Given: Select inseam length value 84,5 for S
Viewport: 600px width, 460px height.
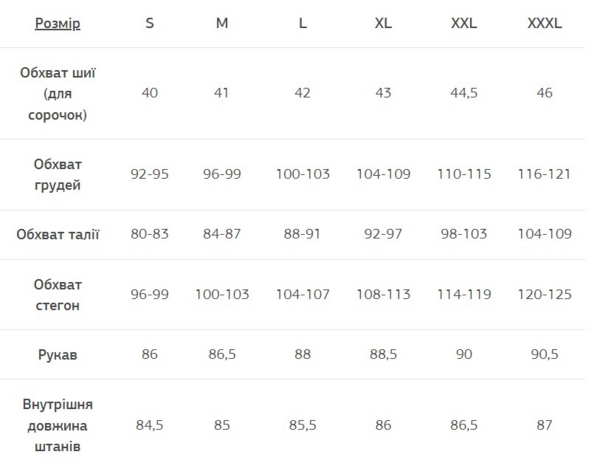Looking at the screenshot, I should (150, 425).
